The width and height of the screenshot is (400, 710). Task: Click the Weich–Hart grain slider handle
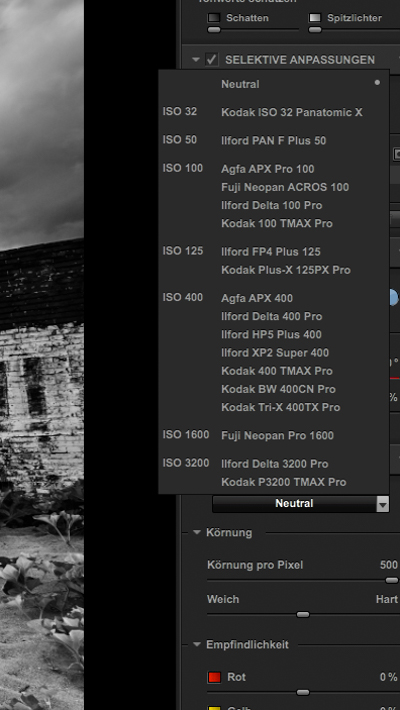(303, 614)
